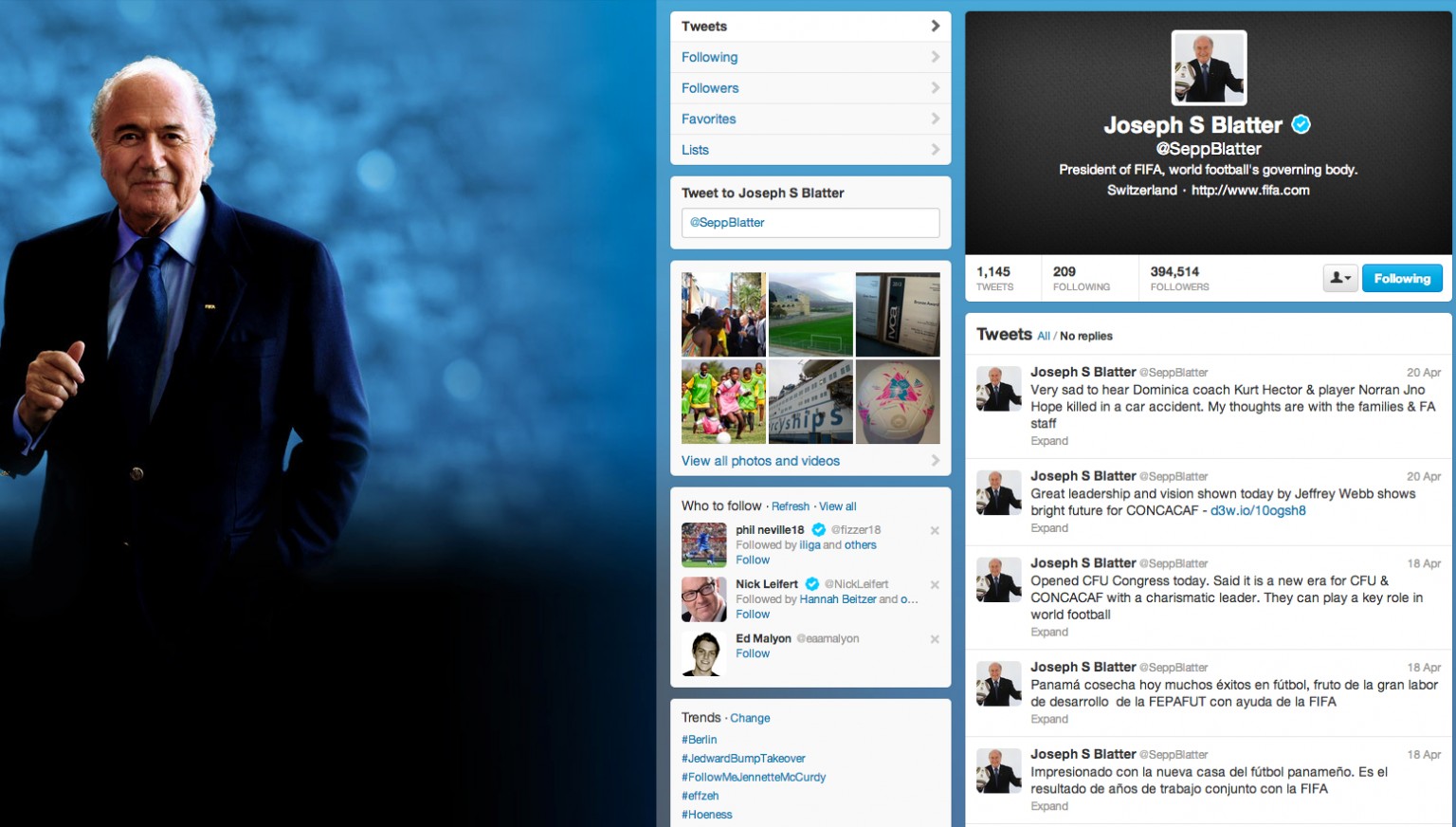Open the http://www.fifa.com profile link
Image resolution: width=1456 pixels, height=827 pixels.
(1250, 191)
